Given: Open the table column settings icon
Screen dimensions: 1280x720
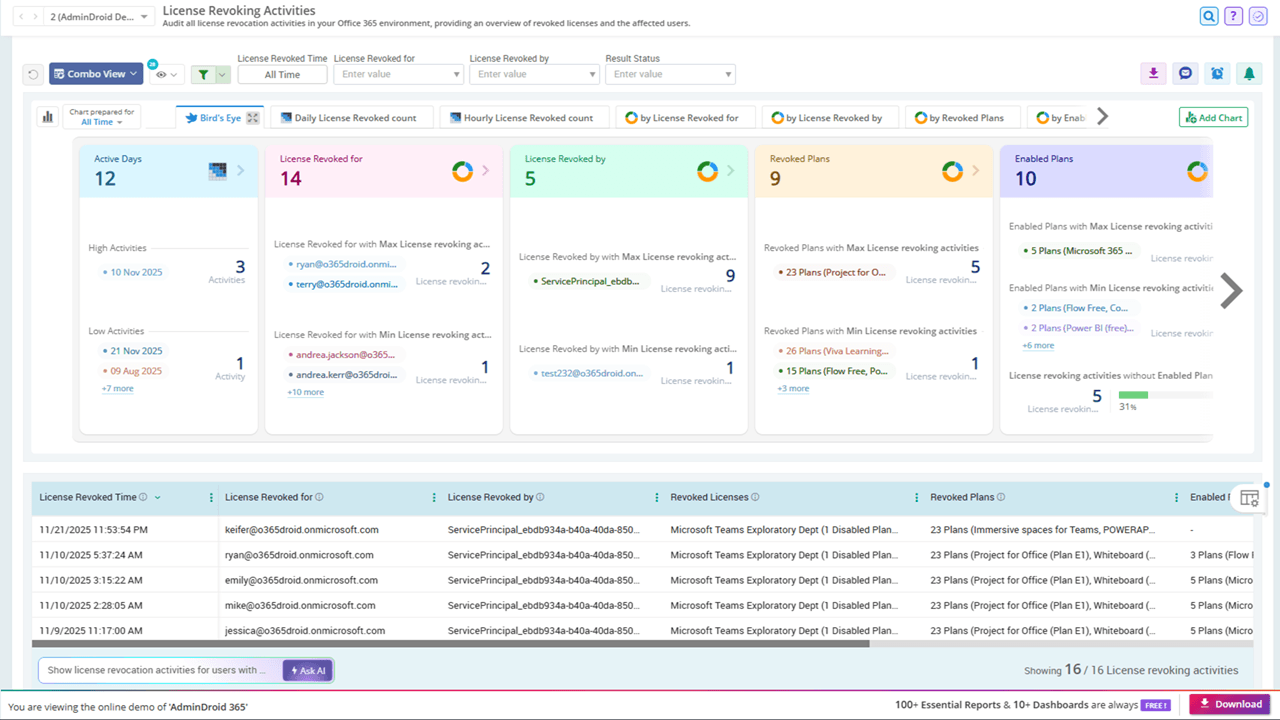Looking at the screenshot, I should (1249, 497).
